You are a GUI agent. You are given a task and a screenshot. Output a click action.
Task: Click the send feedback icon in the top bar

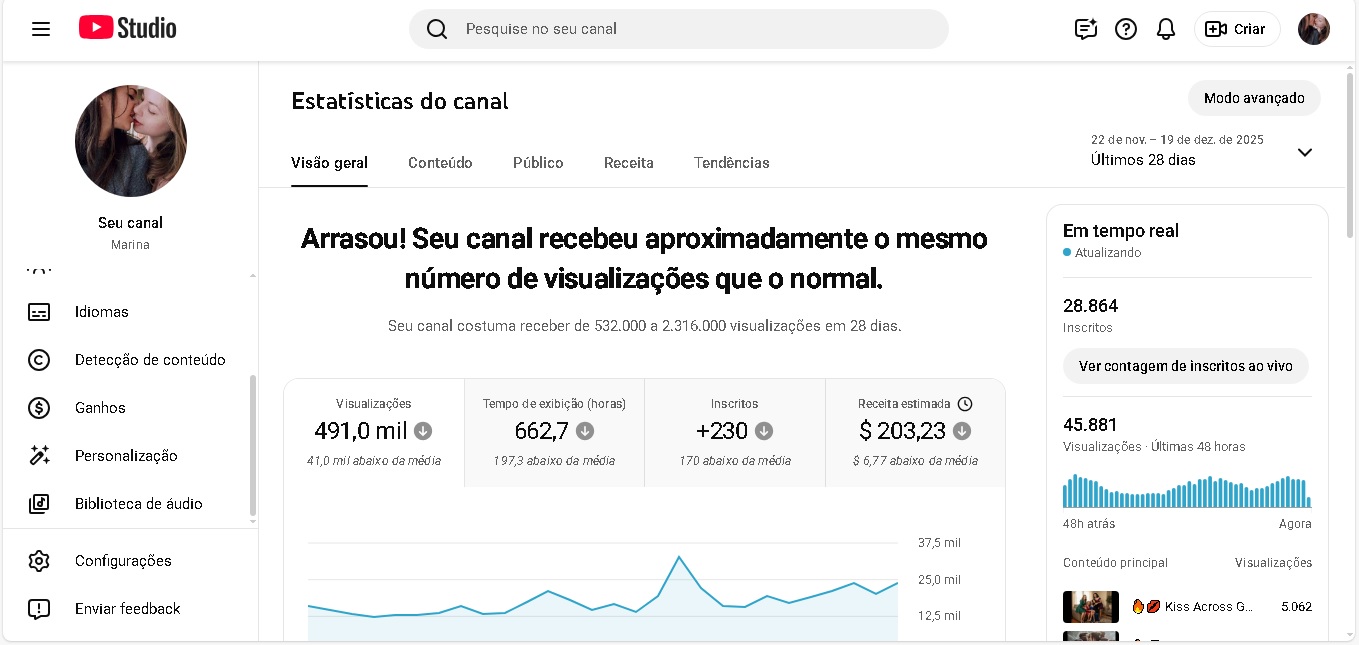[x=1086, y=29]
